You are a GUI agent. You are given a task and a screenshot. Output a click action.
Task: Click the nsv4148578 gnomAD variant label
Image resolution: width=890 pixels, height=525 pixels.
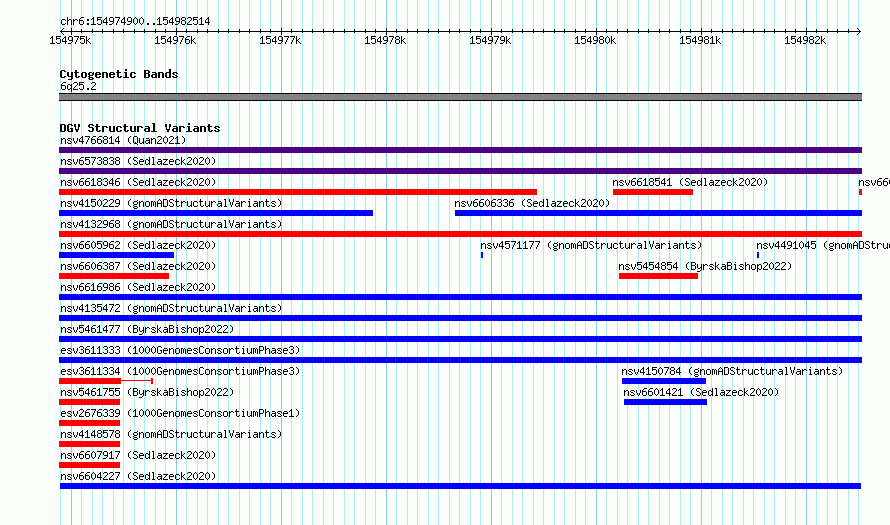point(171,434)
